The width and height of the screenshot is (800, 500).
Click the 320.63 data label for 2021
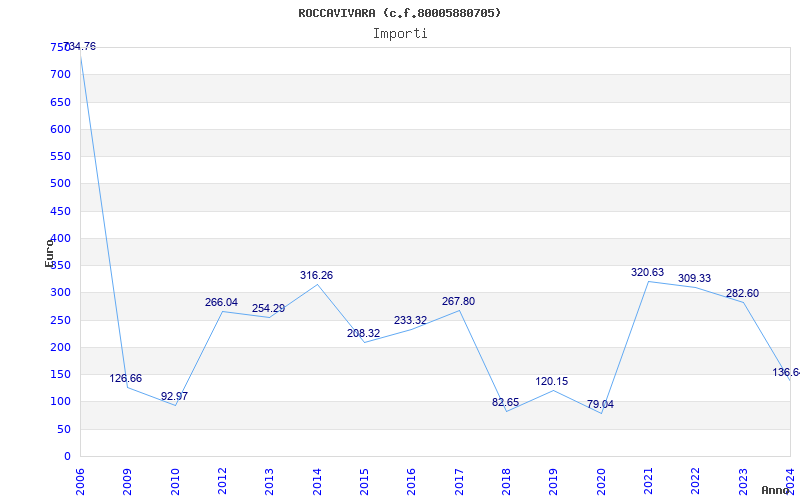tap(647, 273)
